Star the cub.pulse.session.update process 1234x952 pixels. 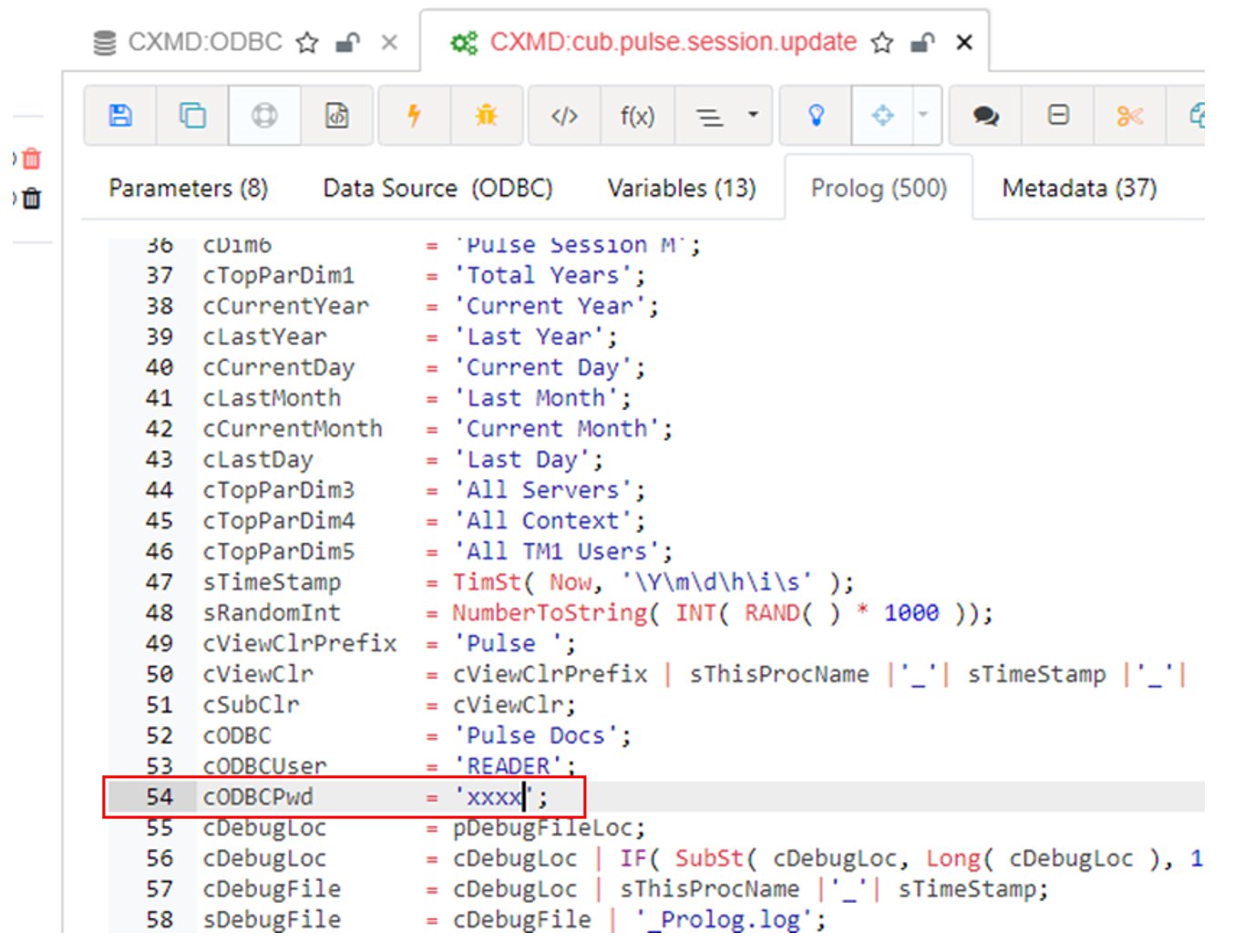881,42
